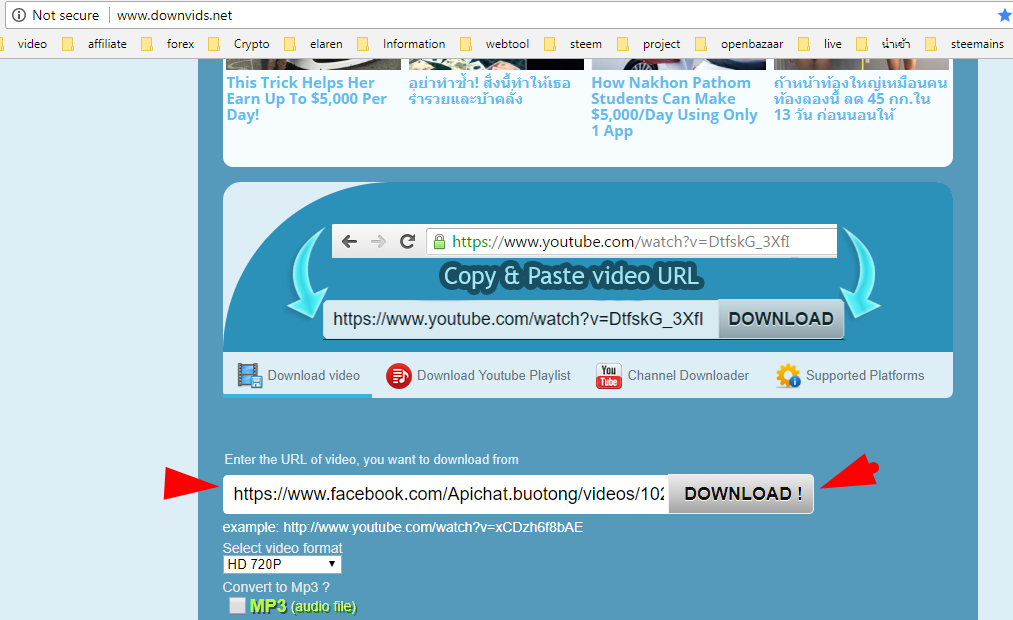Viewport: 1013px width, 620px height.
Task: Click the YouTube Channel Downloader icon
Action: pyautogui.click(x=609, y=376)
